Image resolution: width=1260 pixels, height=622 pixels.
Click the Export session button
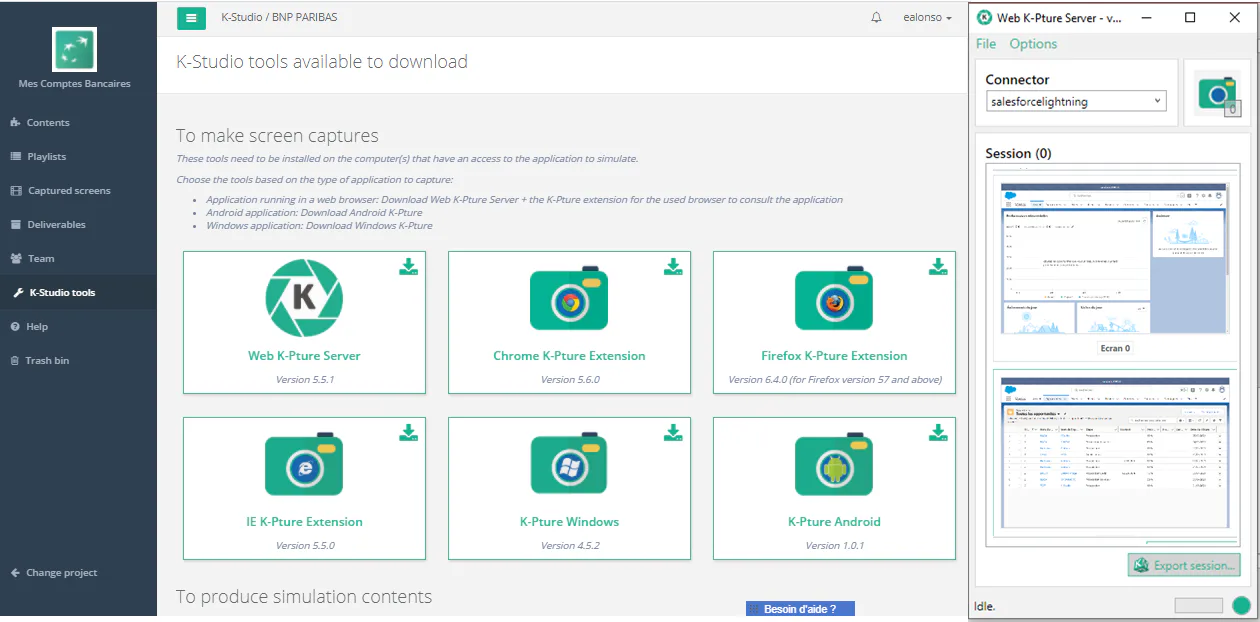[x=1183, y=564]
